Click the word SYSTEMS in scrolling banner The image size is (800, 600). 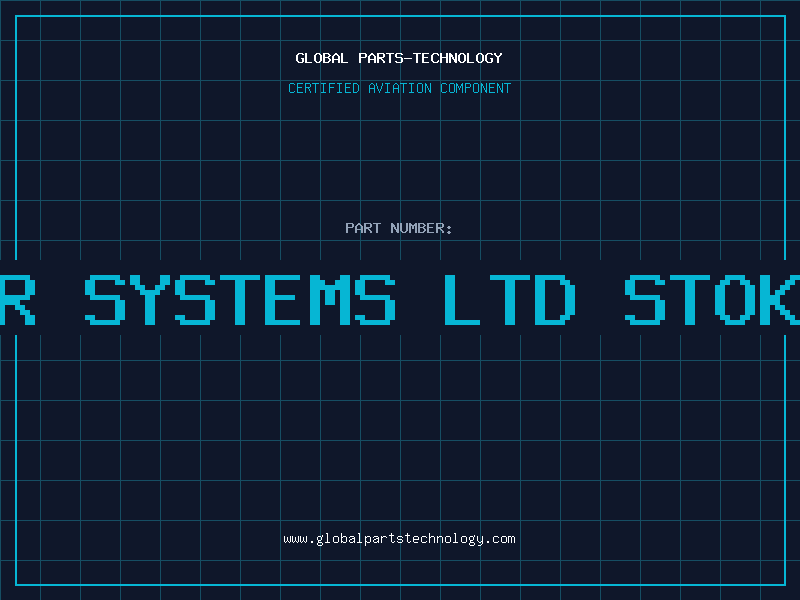point(240,299)
